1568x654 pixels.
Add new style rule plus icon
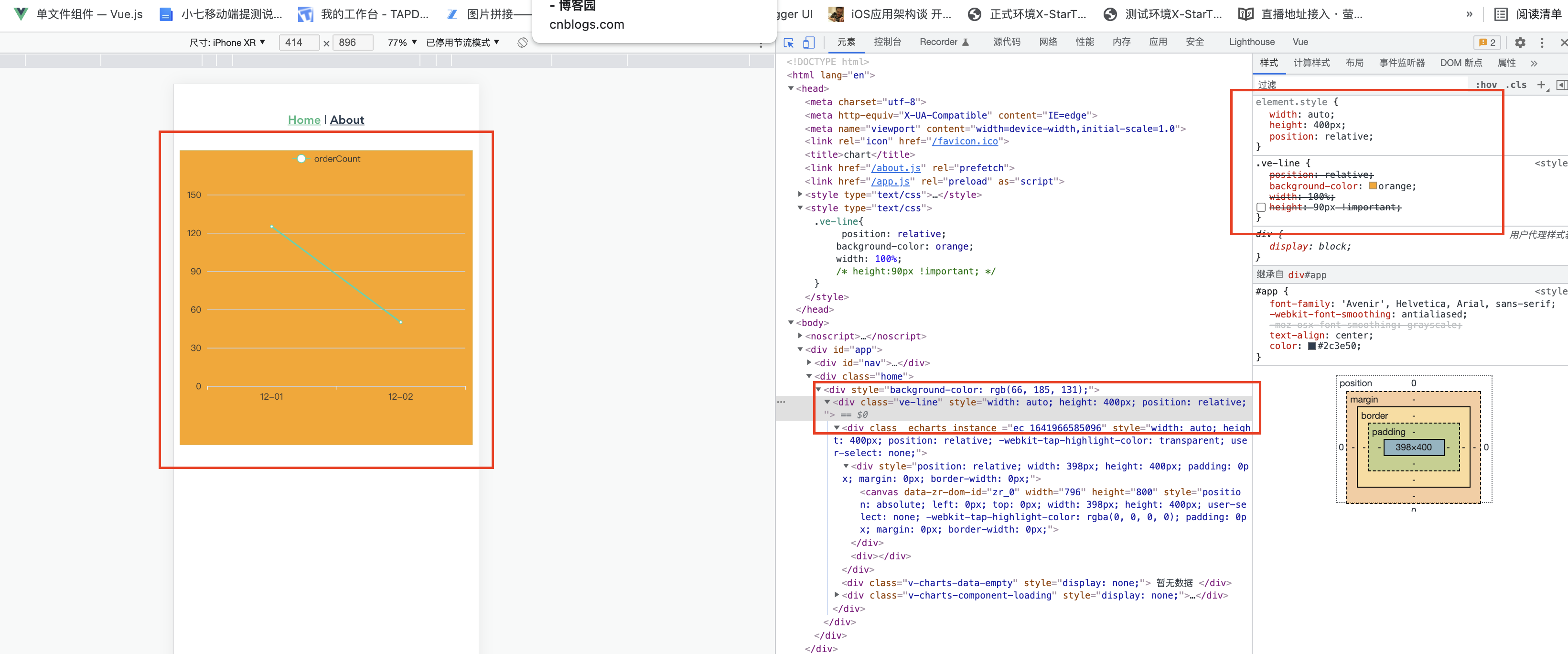tap(1541, 85)
